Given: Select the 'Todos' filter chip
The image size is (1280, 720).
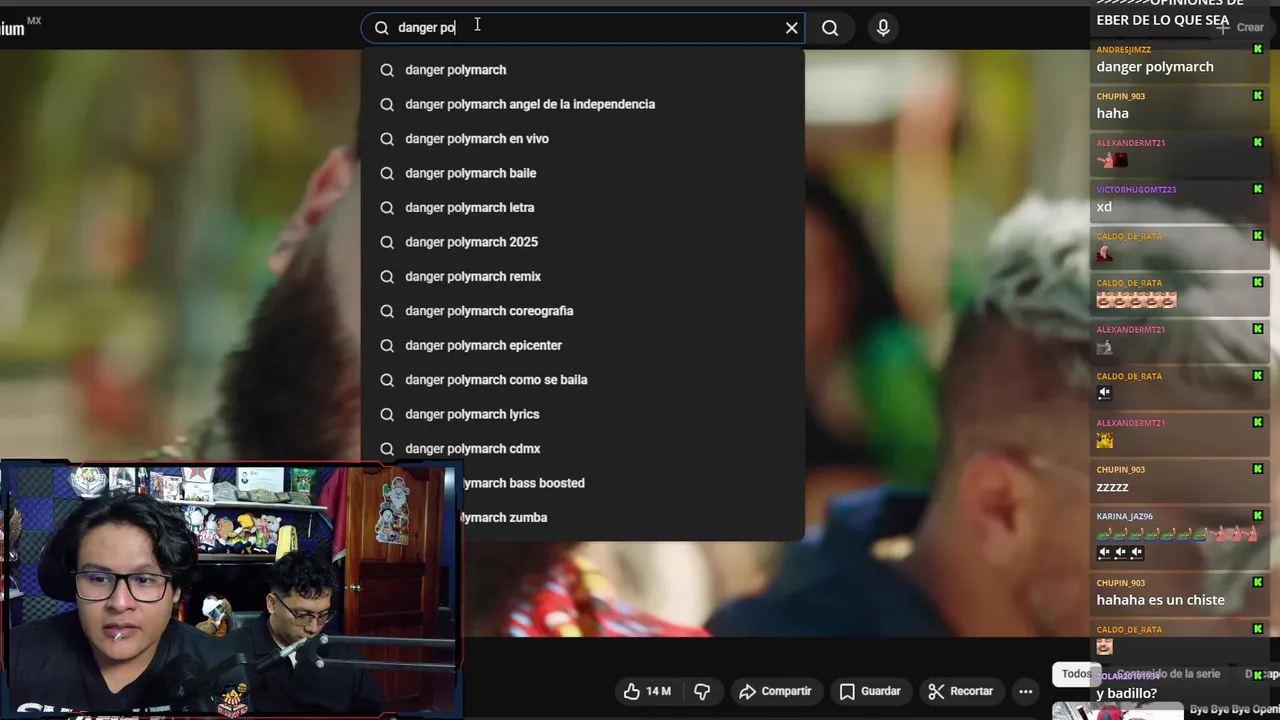Looking at the screenshot, I should point(1076,674).
